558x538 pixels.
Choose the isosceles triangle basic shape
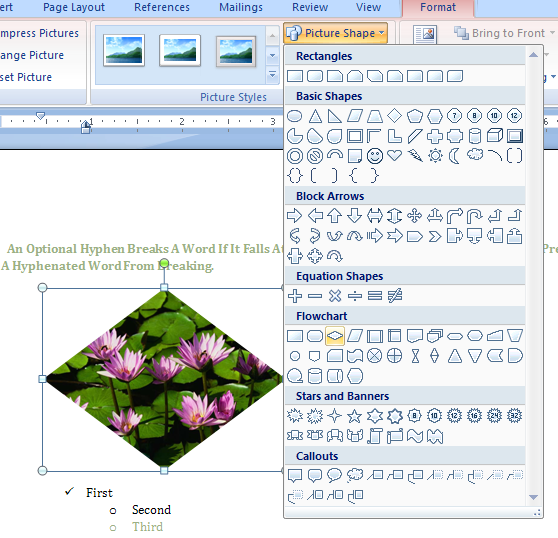[315, 116]
